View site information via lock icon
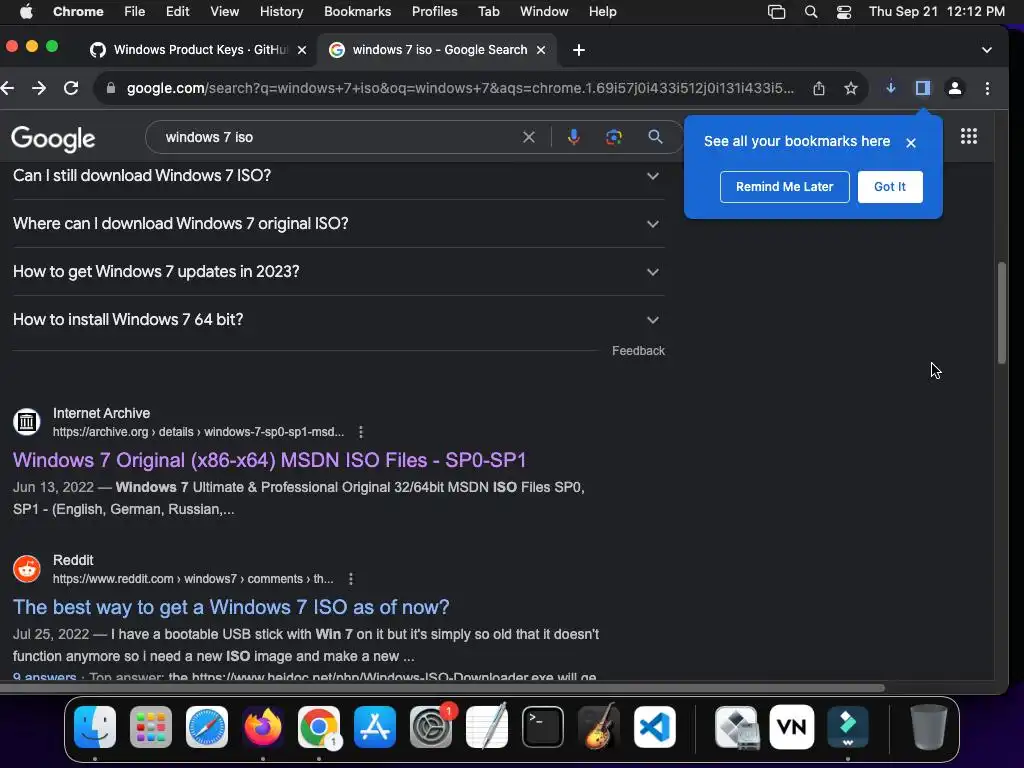Viewport: 1024px width, 768px height. 111,88
